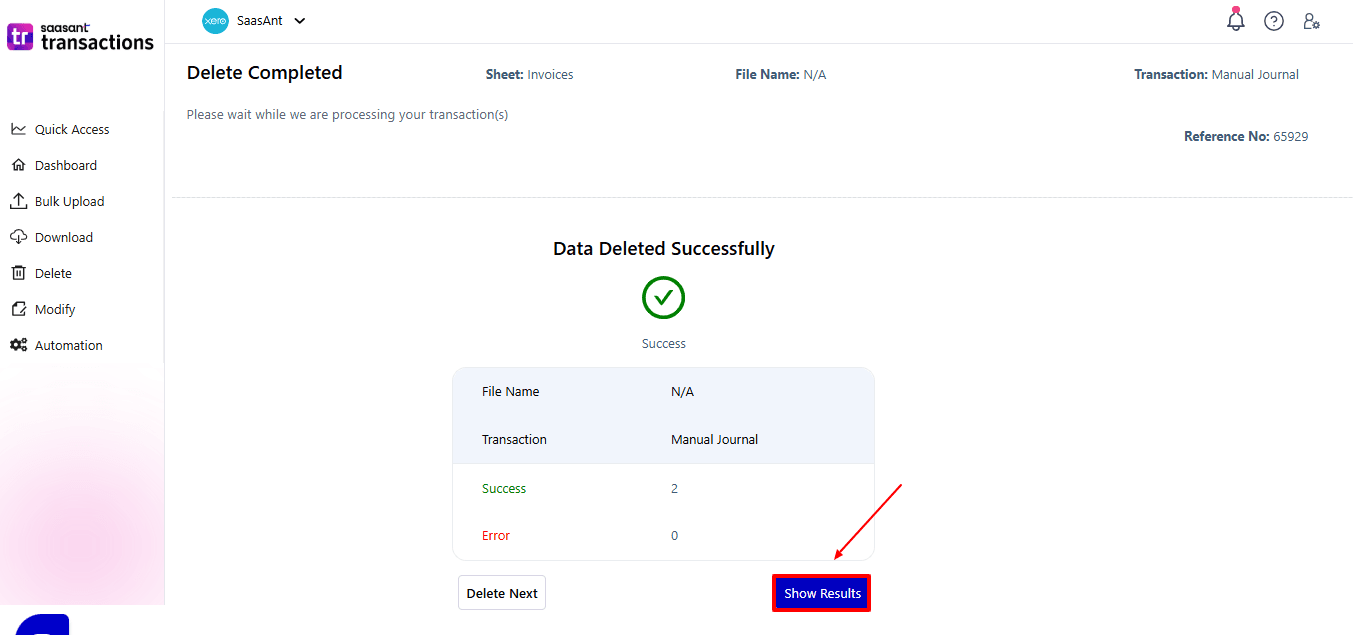Click the Modify pencil icon
Image resolution: width=1353 pixels, height=635 pixels.
coord(18,309)
